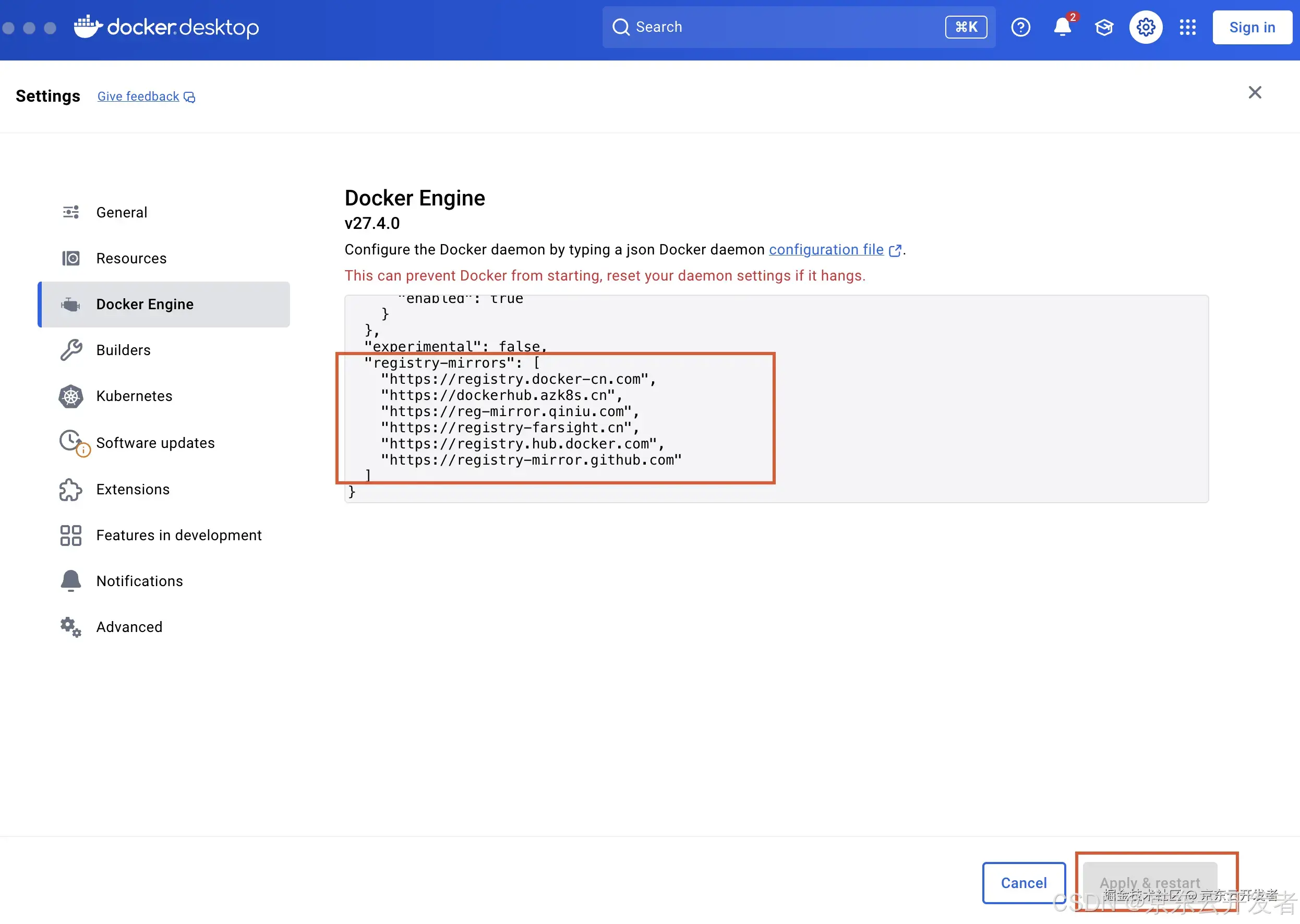Open the apps grid icon
This screenshot has height=924, width=1300.
1187,27
